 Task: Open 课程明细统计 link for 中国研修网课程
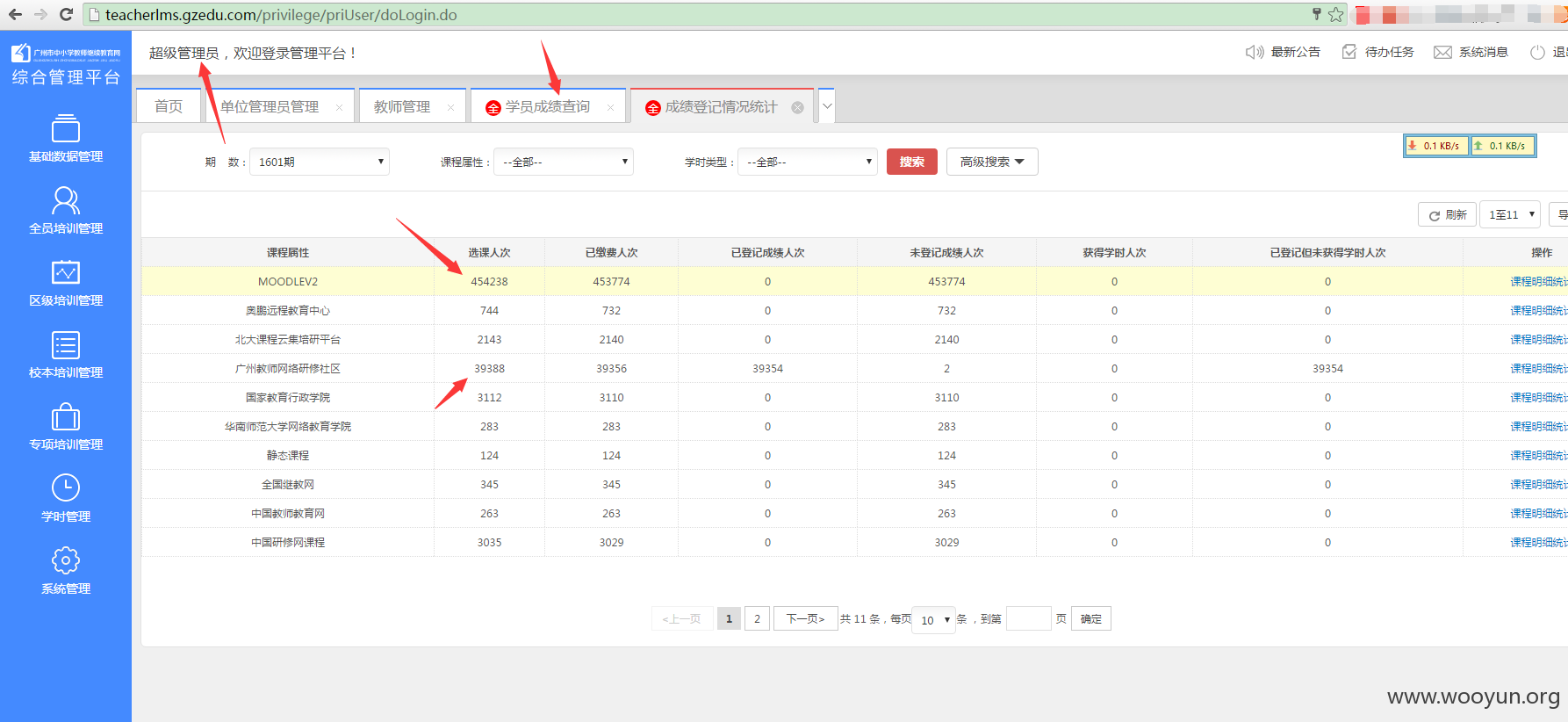1538,542
